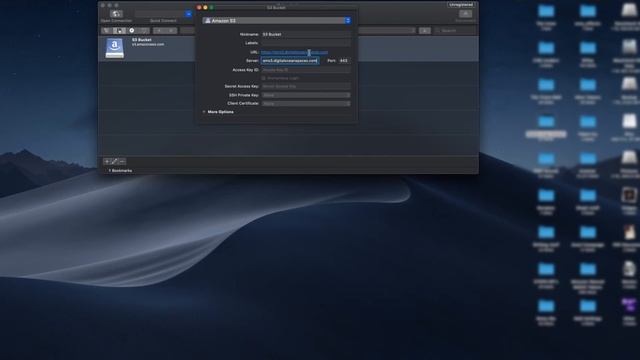Add a new bookmark with the plus button
Image resolution: width=640 pixels, height=360 pixels.
point(107,162)
